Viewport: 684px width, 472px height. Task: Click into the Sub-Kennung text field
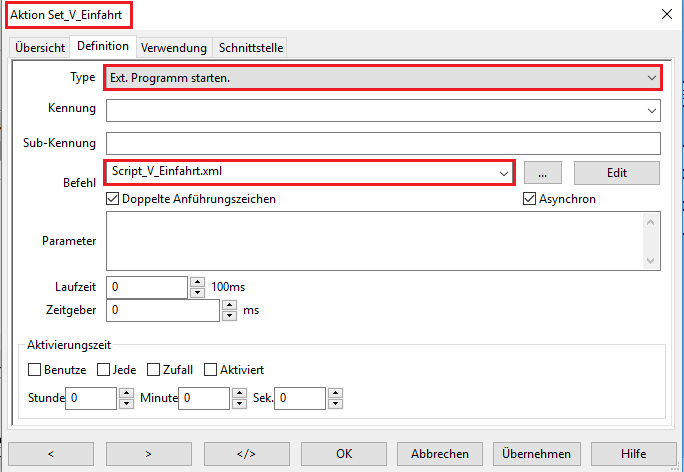click(x=383, y=143)
